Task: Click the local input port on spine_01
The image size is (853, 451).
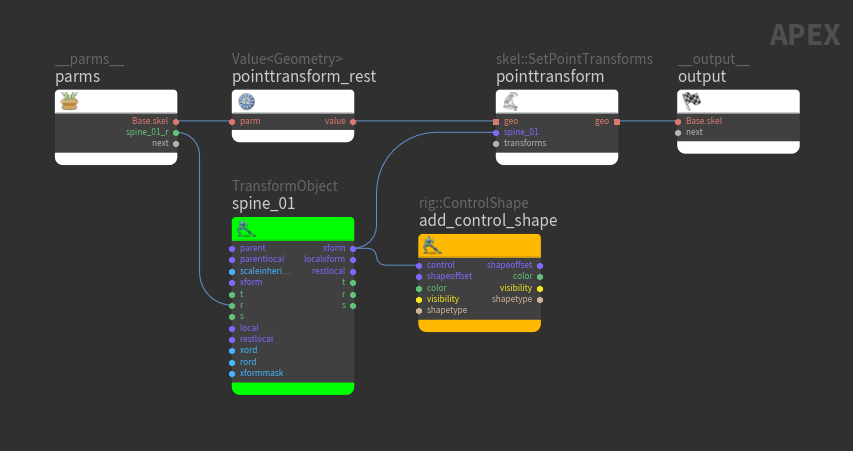Action: 232,328
